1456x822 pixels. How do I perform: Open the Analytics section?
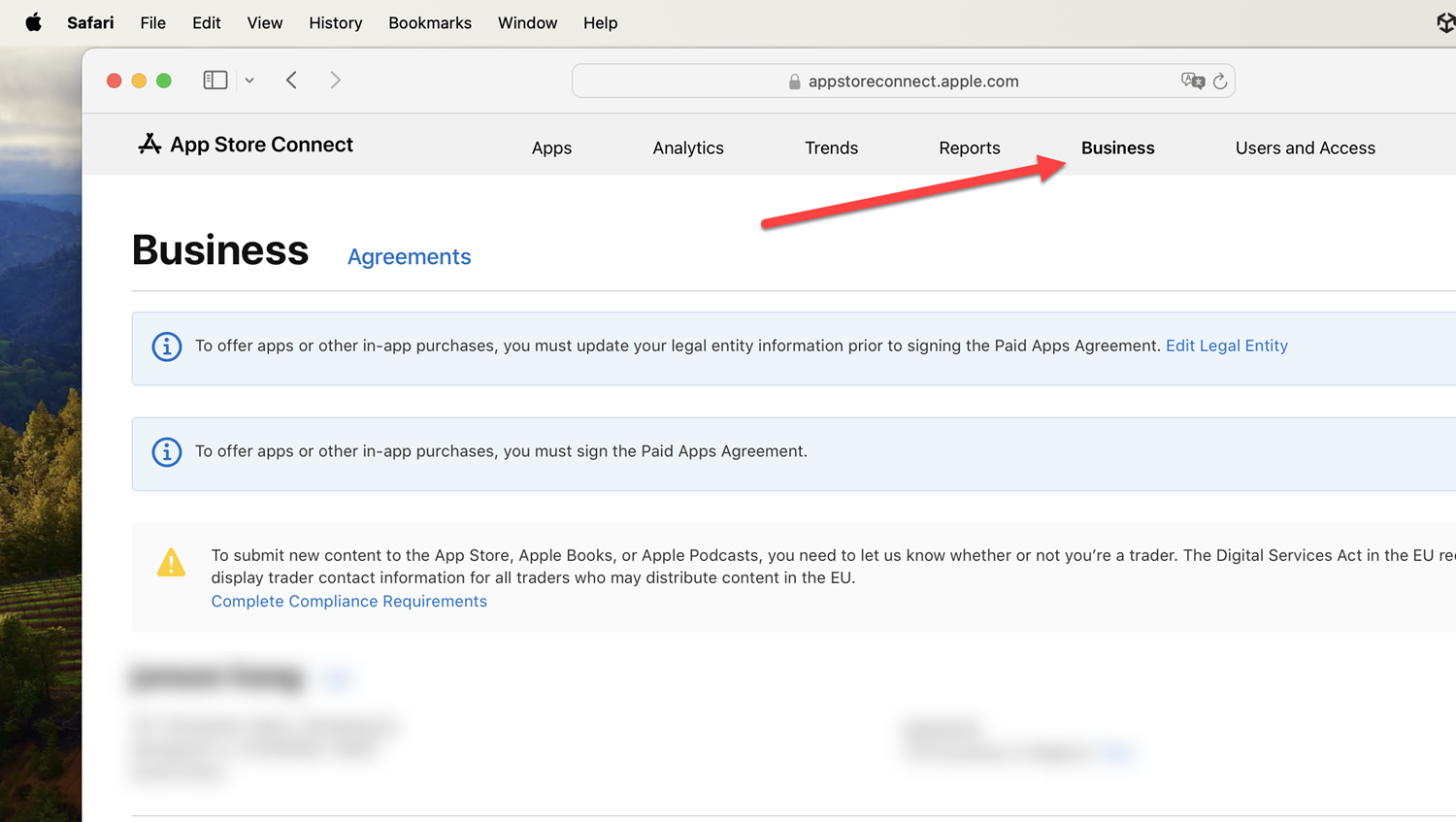(688, 148)
